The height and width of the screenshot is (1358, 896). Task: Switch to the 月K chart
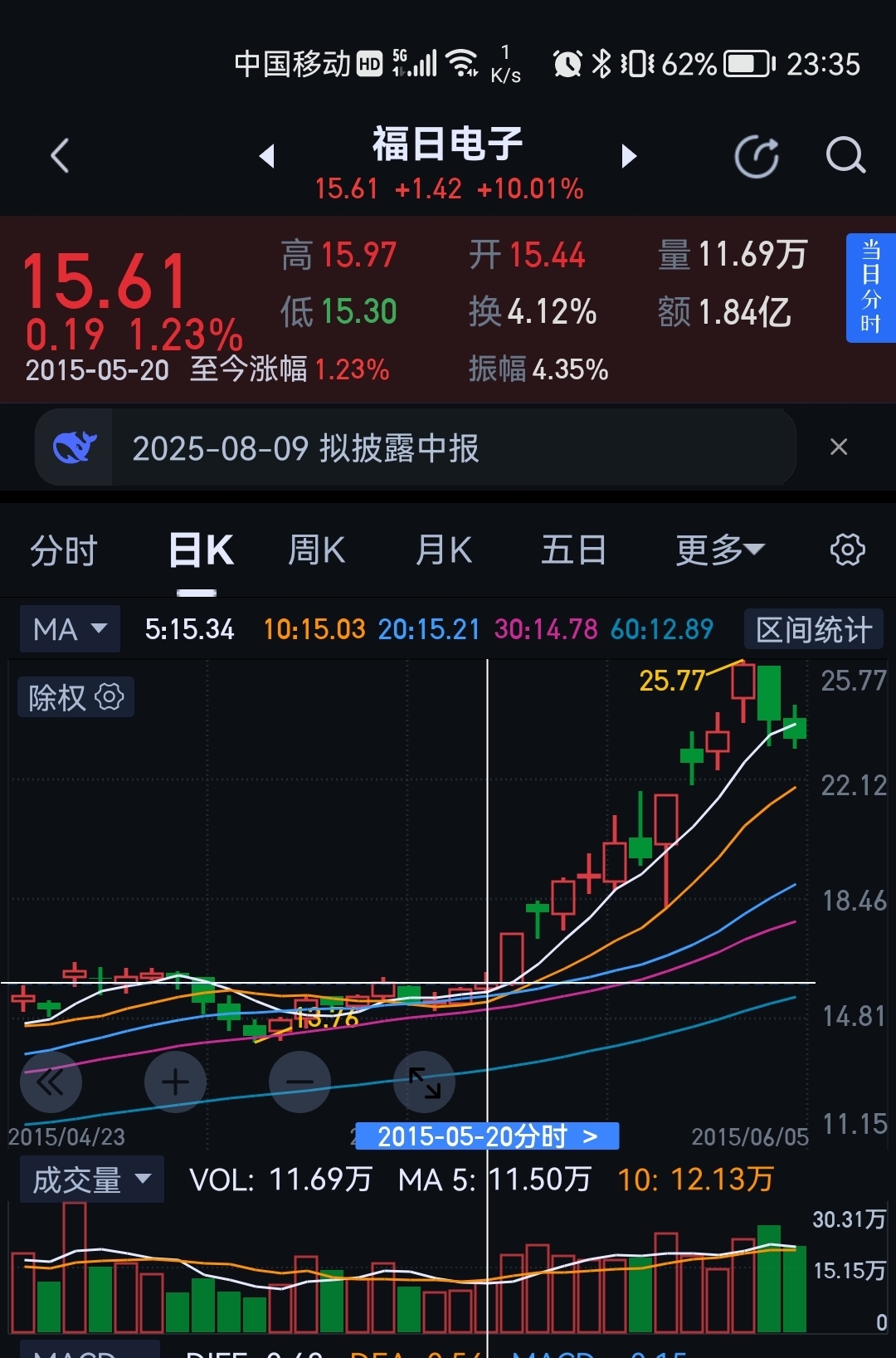click(x=444, y=550)
